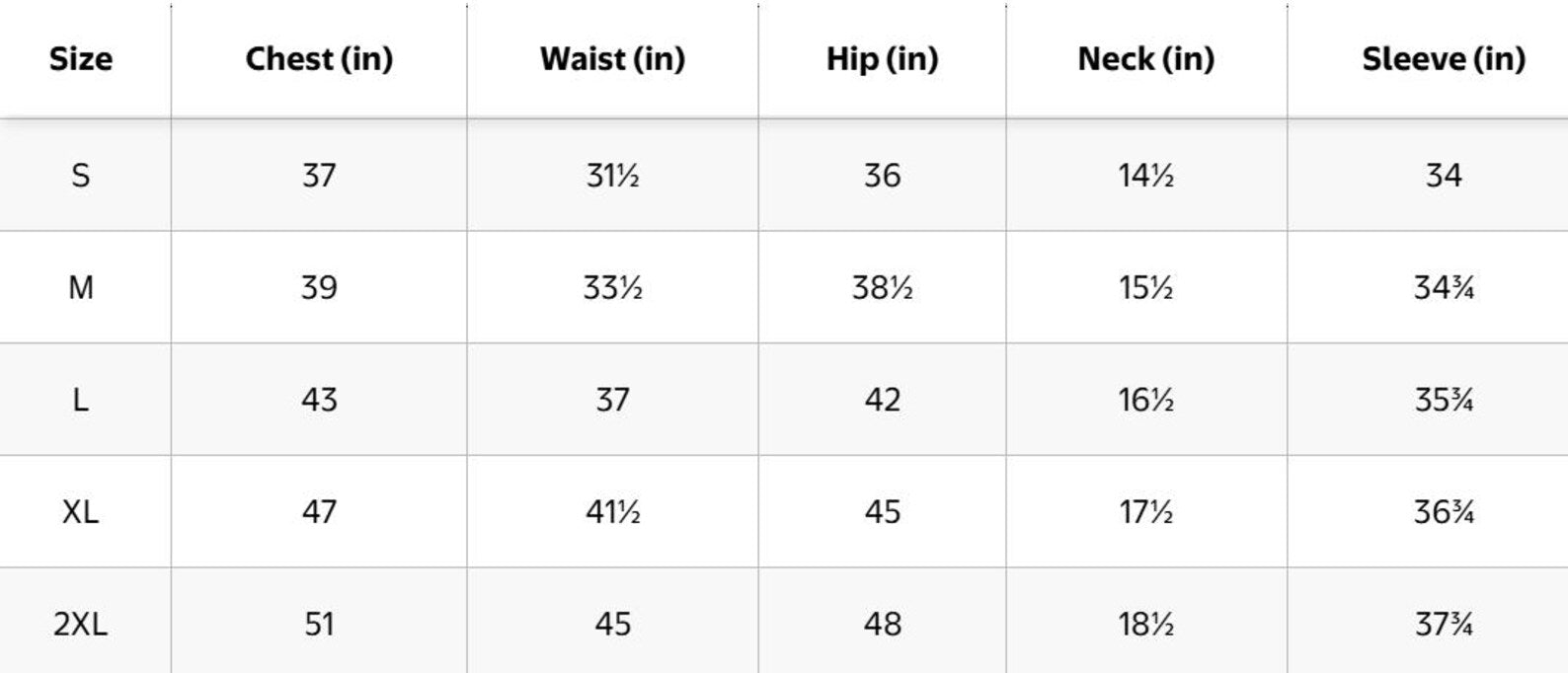Select hip value 42 in L row
The width and height of the screenshot is (1568, 673).
(x=882, y=400)
